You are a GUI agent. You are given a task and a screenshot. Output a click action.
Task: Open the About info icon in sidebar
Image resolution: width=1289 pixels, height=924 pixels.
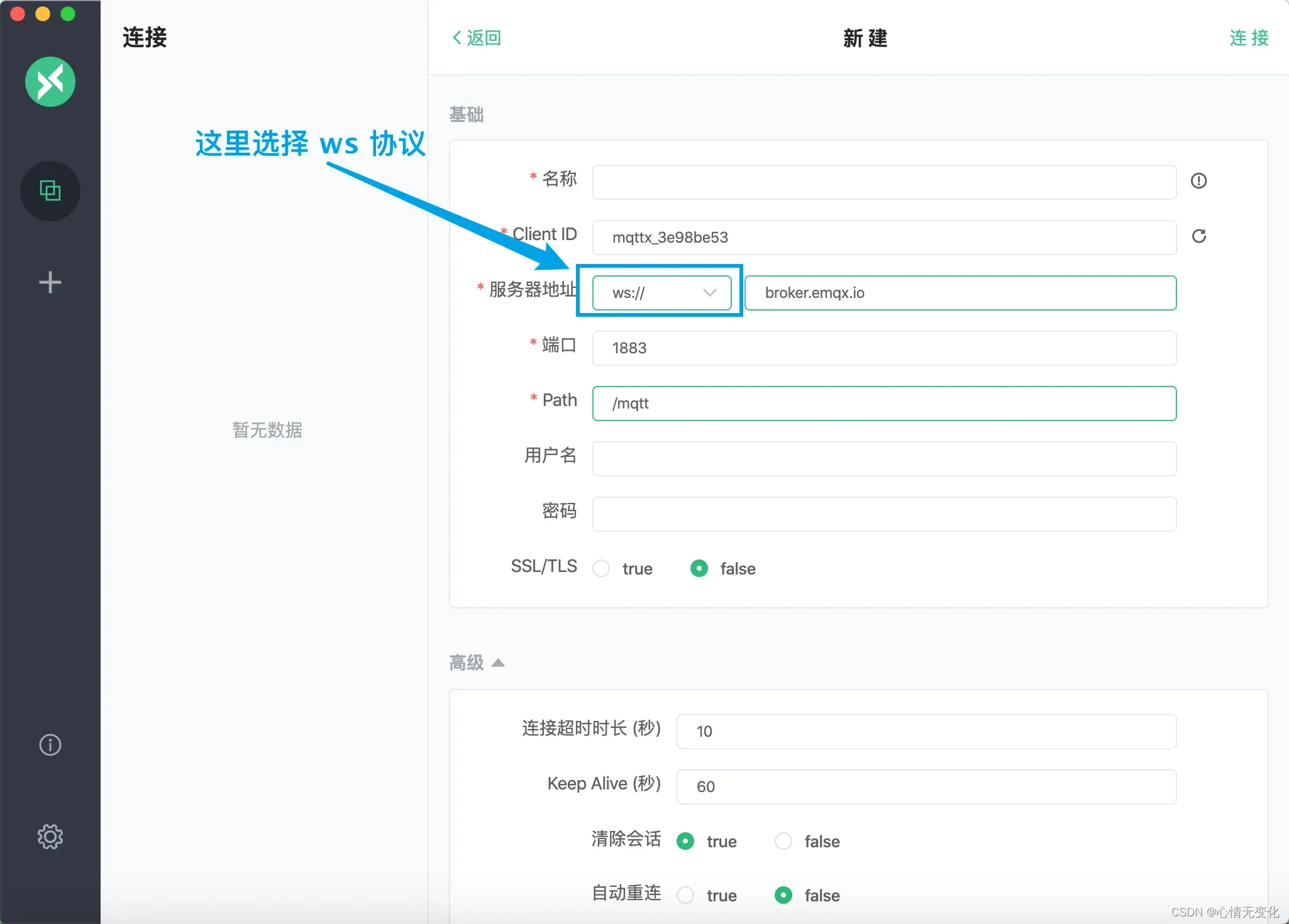(50, 745)
